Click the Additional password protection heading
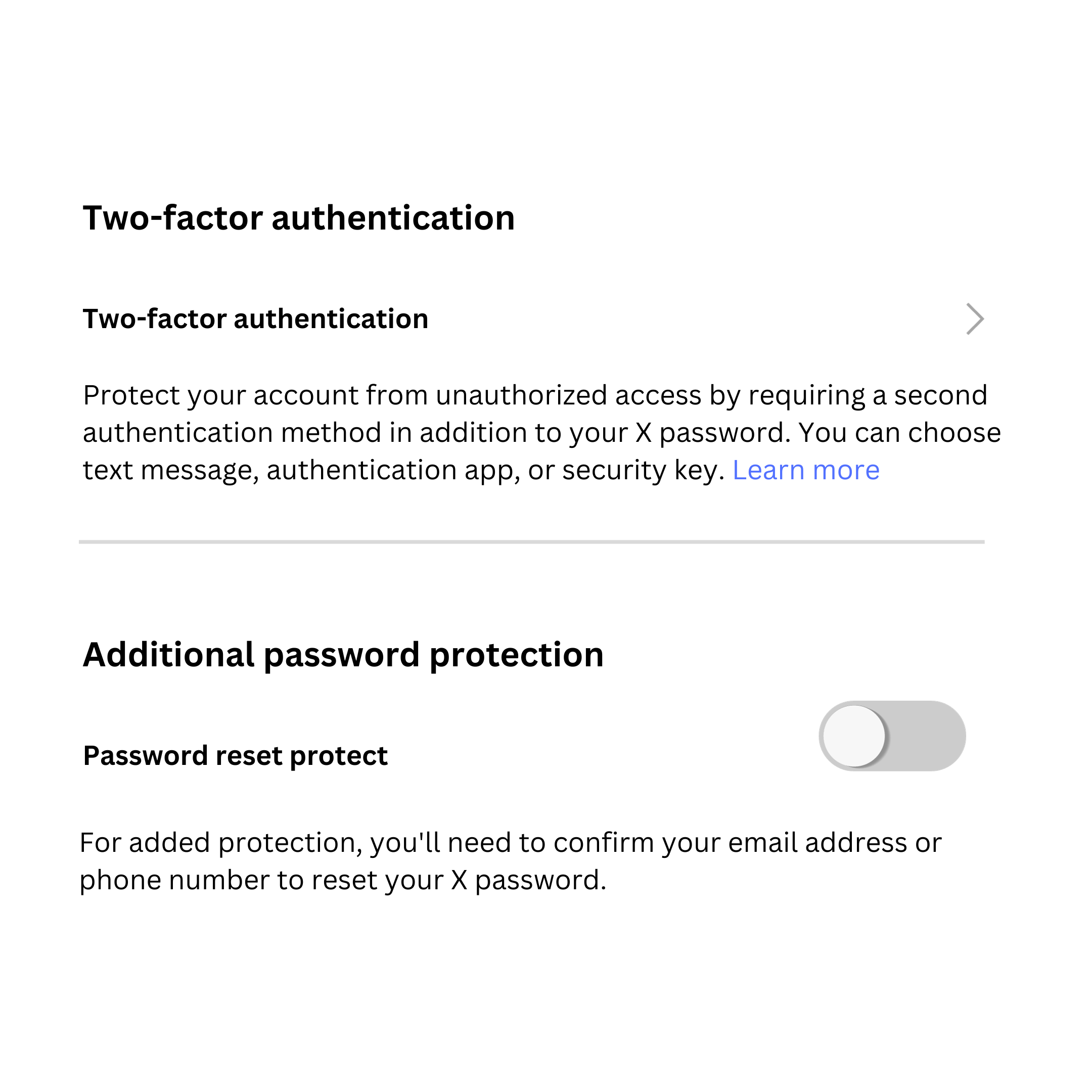This screenshot has height=1092, width=1092. pyautogui.click(x=343, y=655)
